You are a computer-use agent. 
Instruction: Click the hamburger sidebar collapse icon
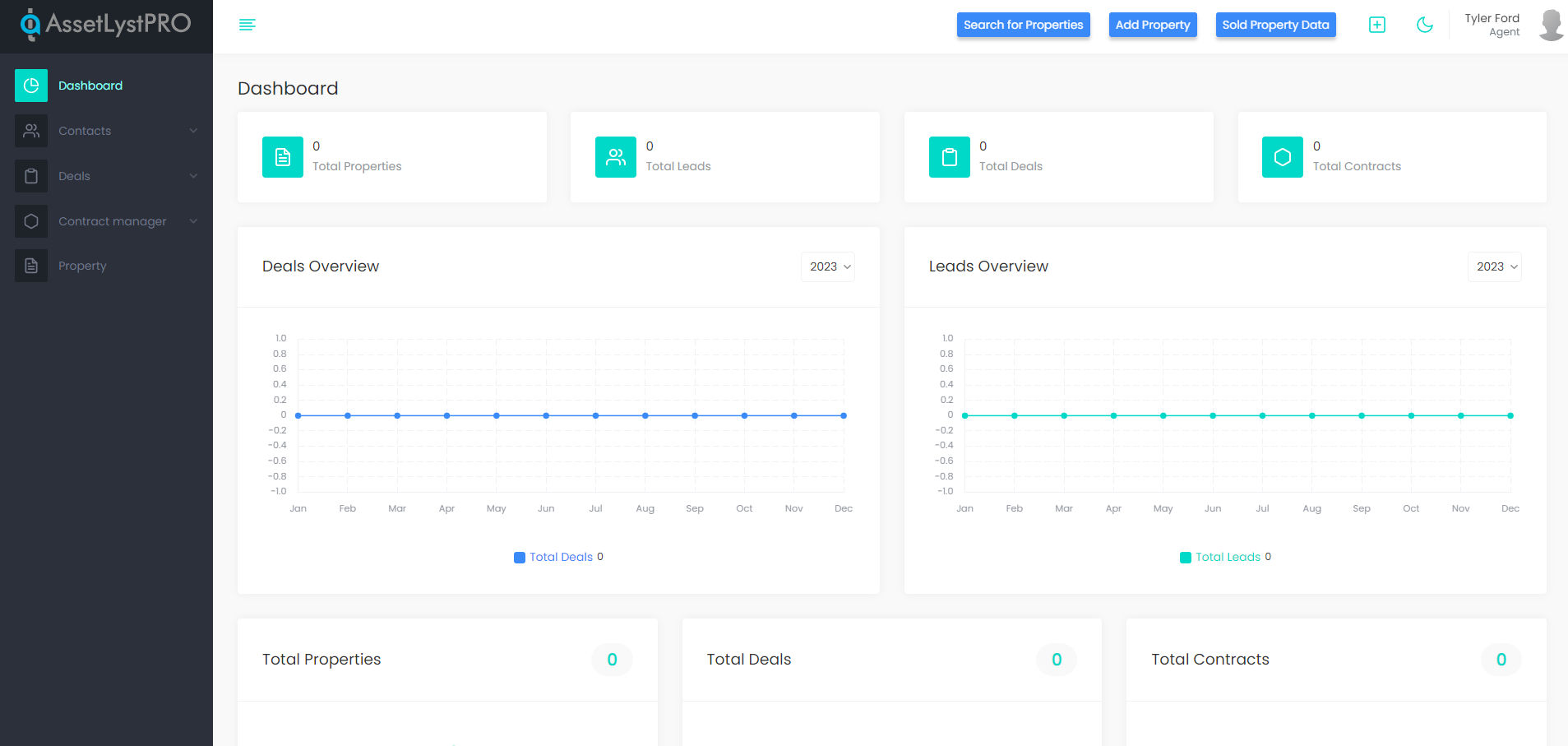click(247, 25)
